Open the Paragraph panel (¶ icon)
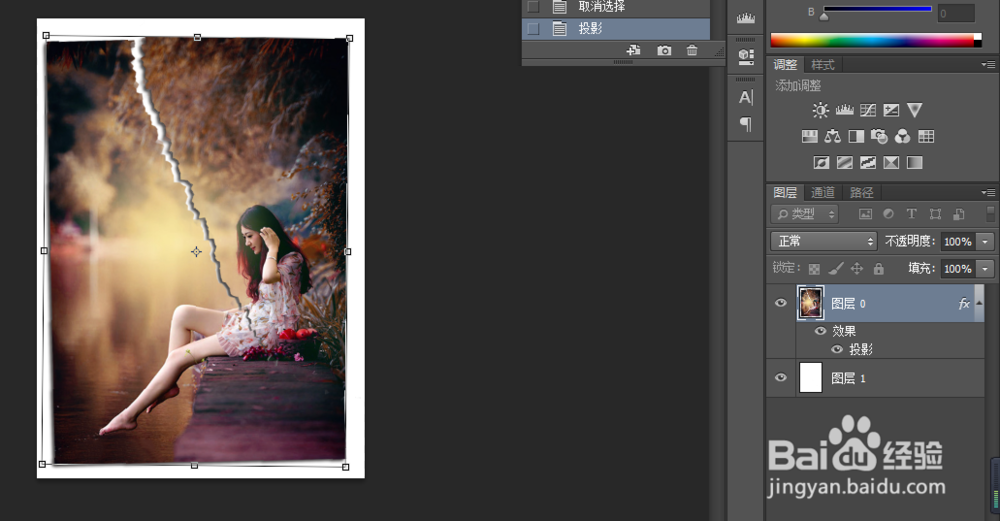Screen dimensions: 1000x521 pyautogui.click(x=746, y=124)
